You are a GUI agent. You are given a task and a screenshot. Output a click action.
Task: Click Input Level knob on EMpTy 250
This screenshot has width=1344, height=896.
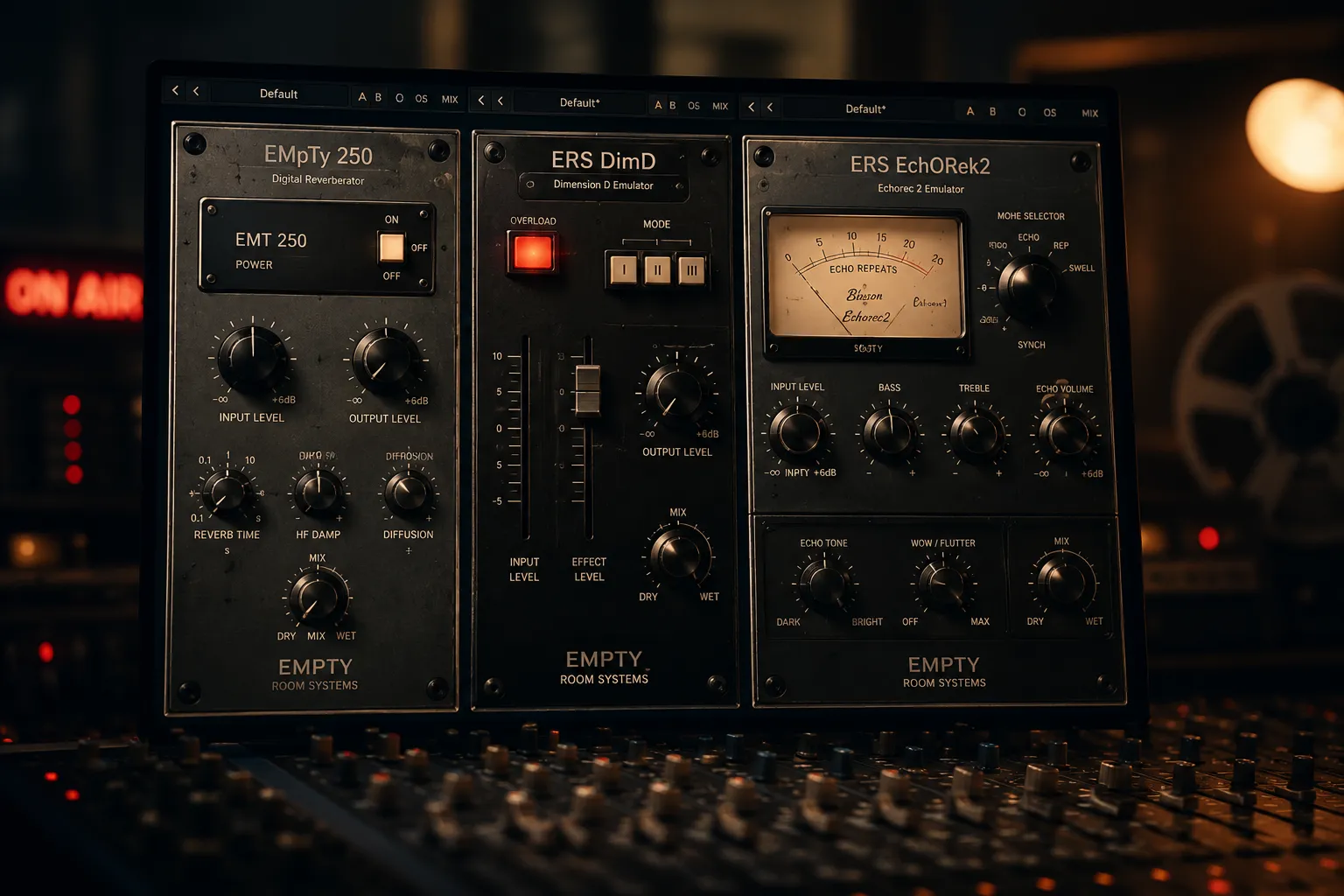coord(253,359)
